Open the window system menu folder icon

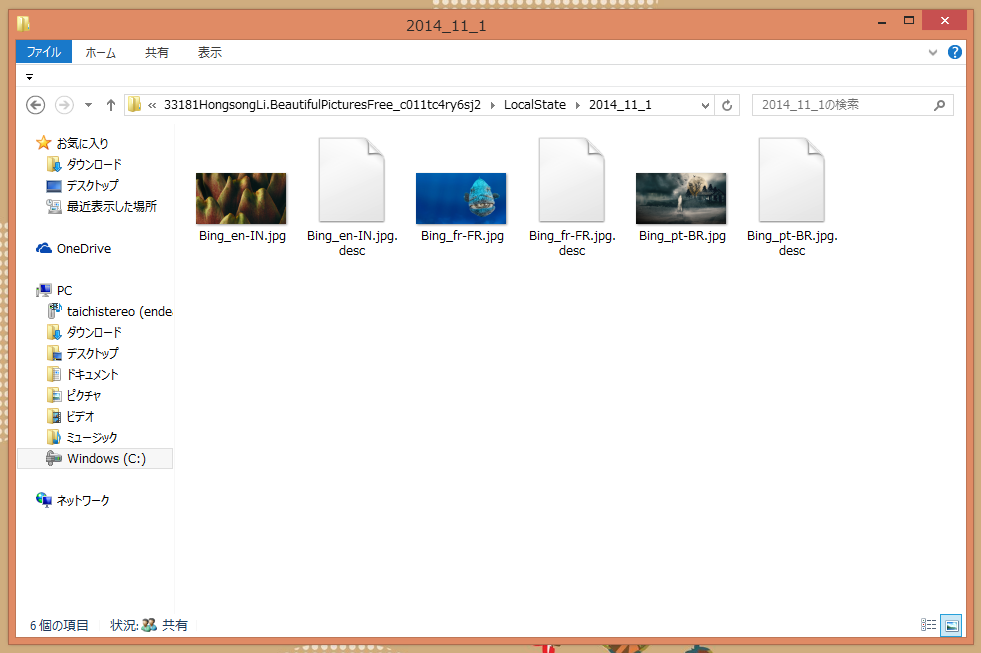(x=24, y=24)
